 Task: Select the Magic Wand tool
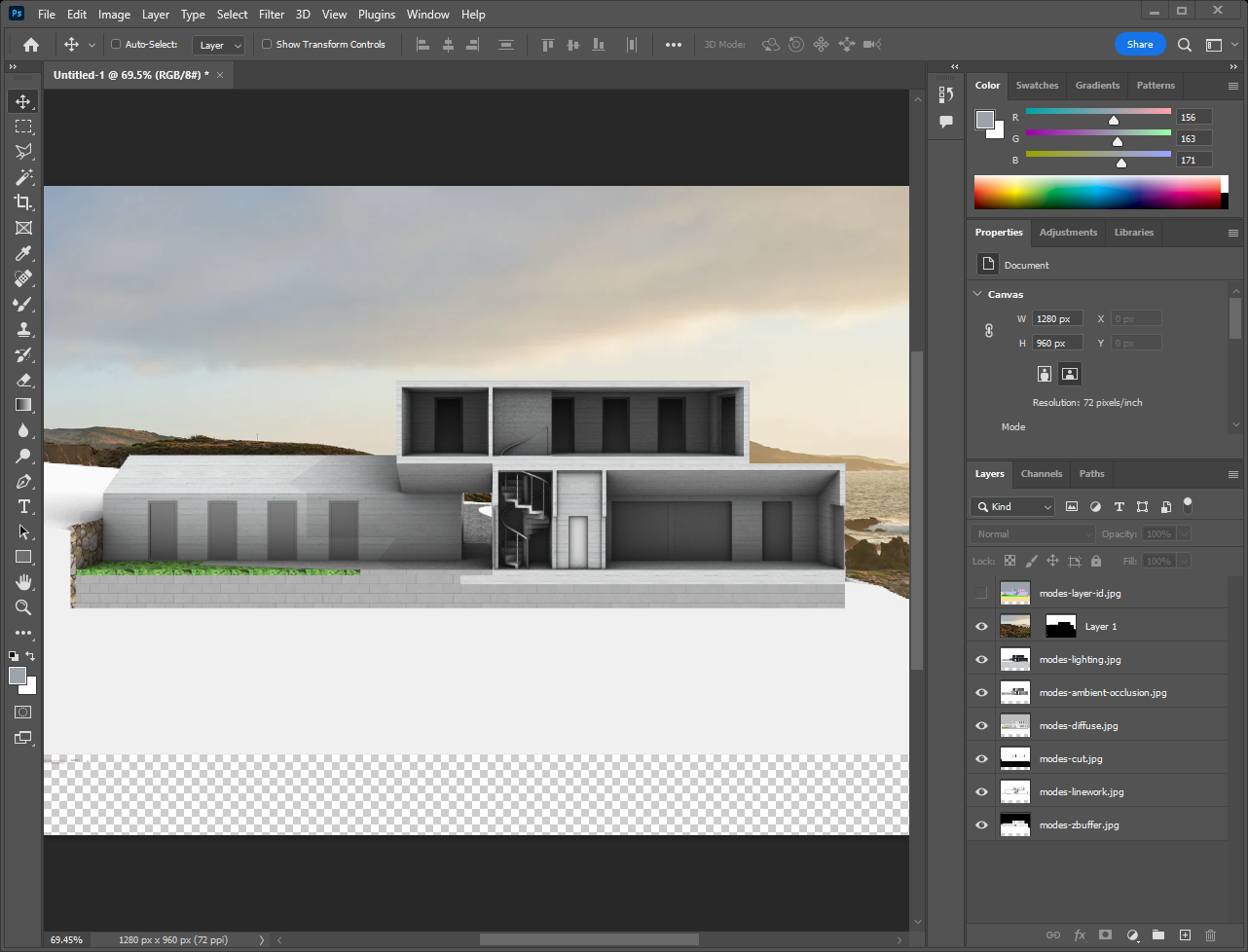pyautogui.click(x=23, y=177)
